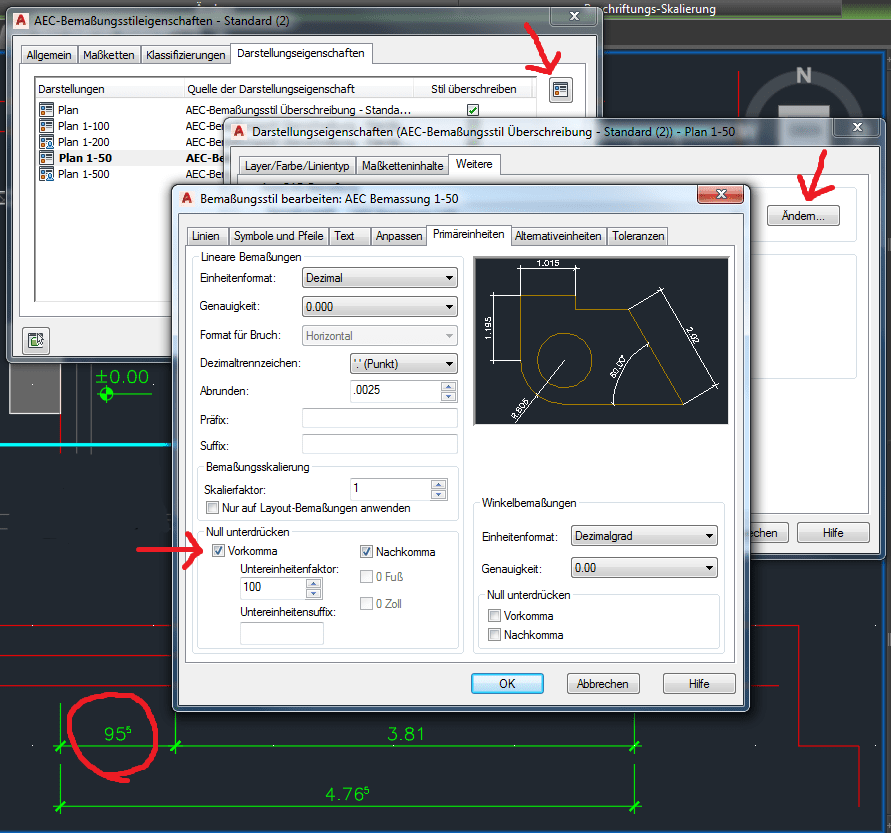891x833 pixels.
Task: Click Plan 1-500 representation icon
Action: click(46, 174)
